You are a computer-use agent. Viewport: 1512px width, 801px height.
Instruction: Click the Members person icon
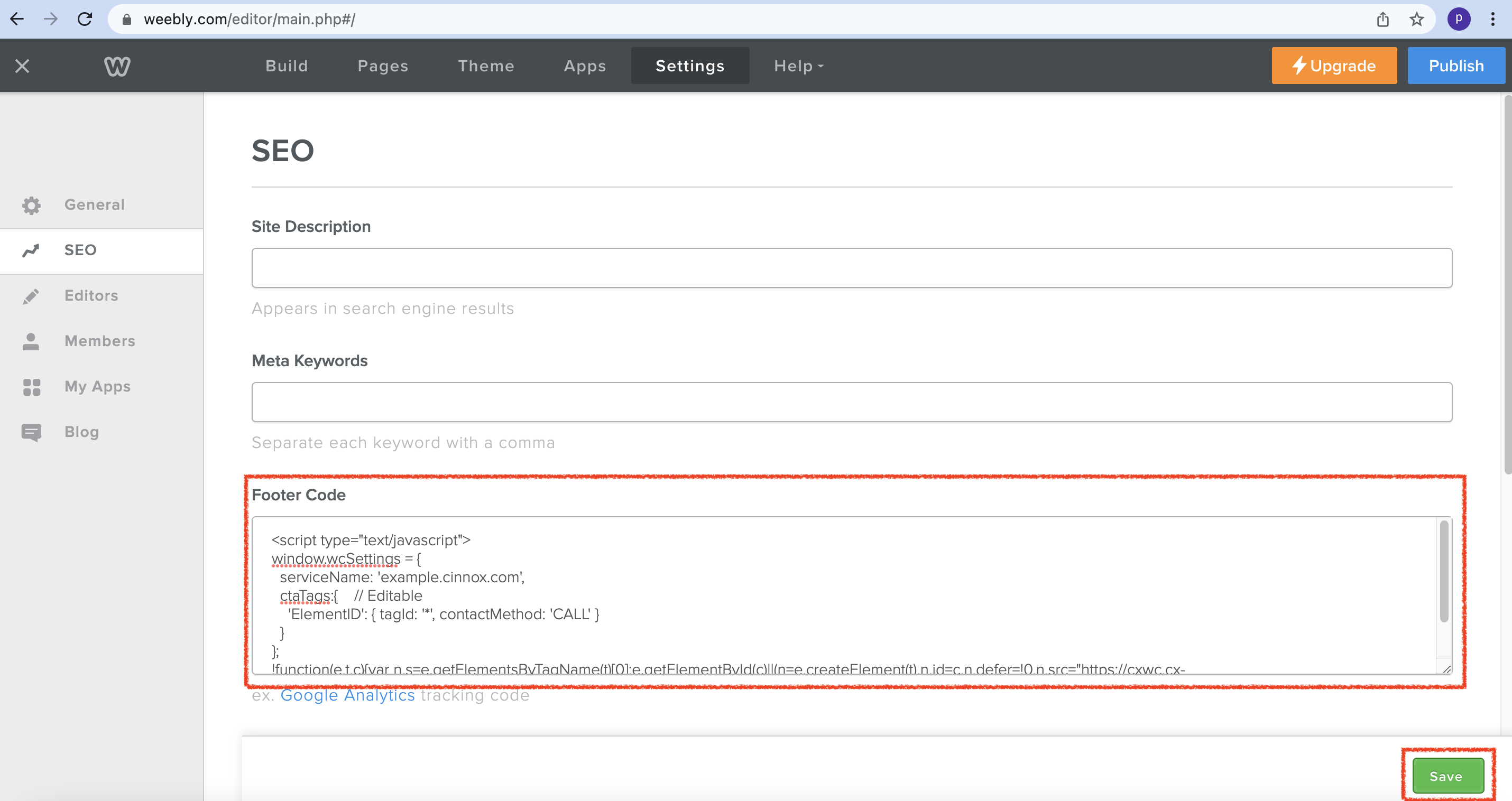[31, 341]
